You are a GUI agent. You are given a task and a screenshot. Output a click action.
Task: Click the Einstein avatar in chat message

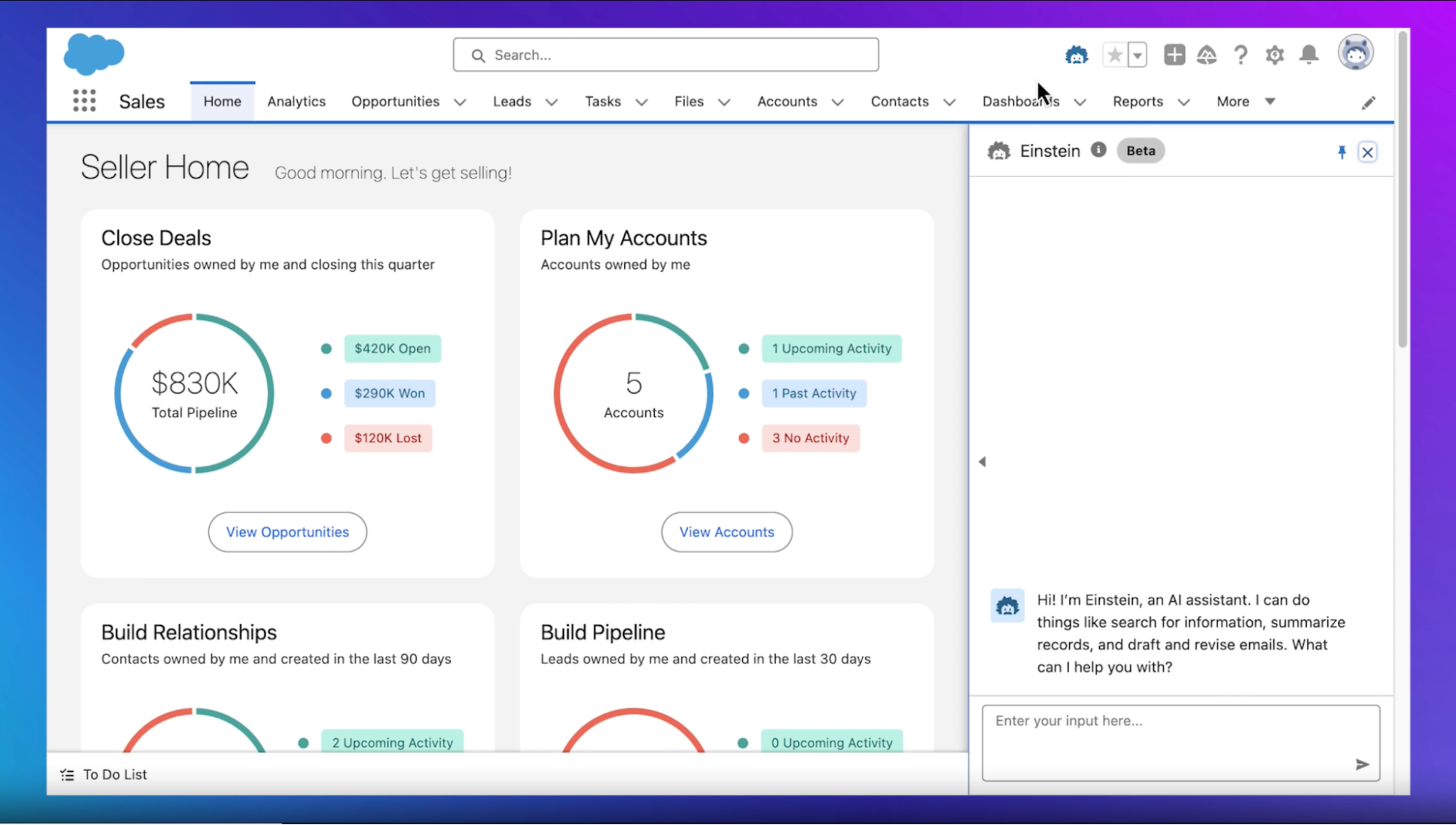pyautogui.click(x=1007, y=606)
